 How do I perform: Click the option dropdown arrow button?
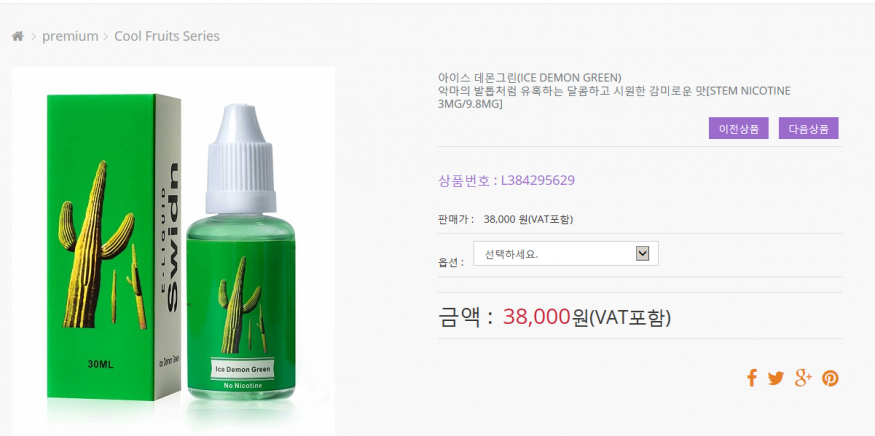click(642, 254)
